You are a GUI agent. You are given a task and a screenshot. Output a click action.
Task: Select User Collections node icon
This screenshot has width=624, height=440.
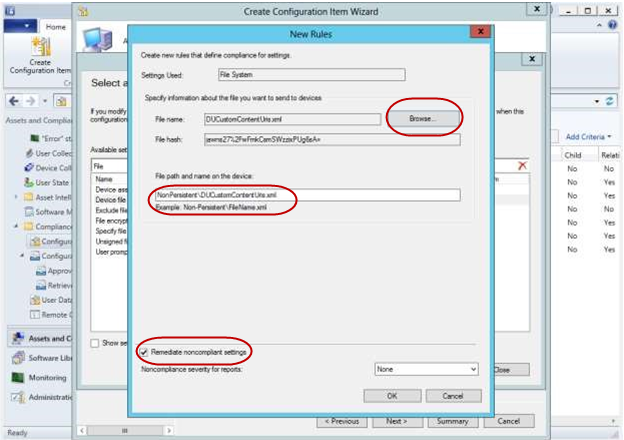click(x=29, y=153)
